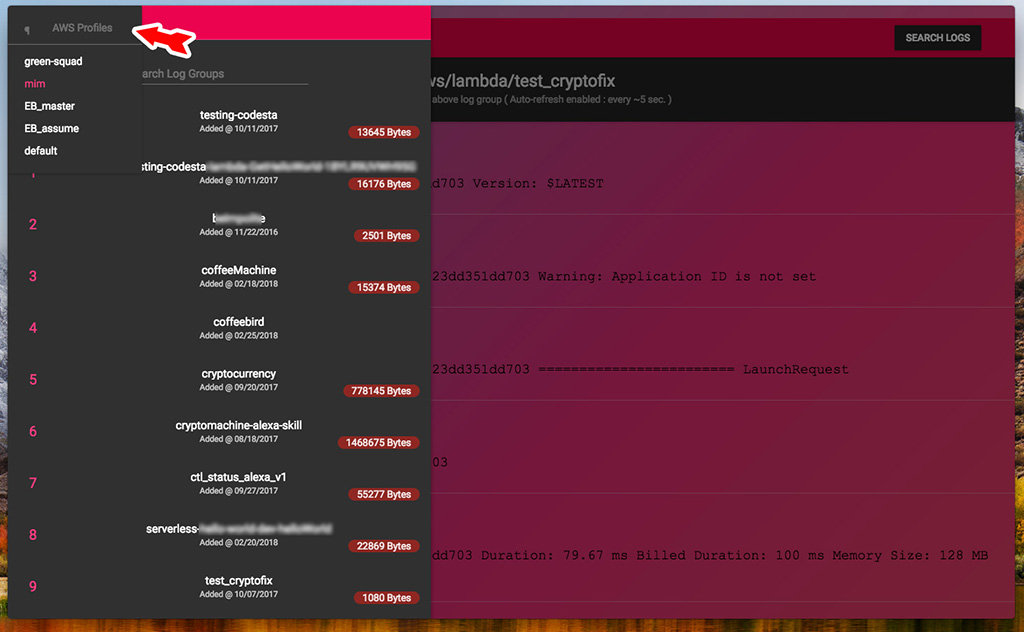Viewport: 1024px width, 632px height.
Task: Focus the Search Log Groups input field
Action: 225,74
